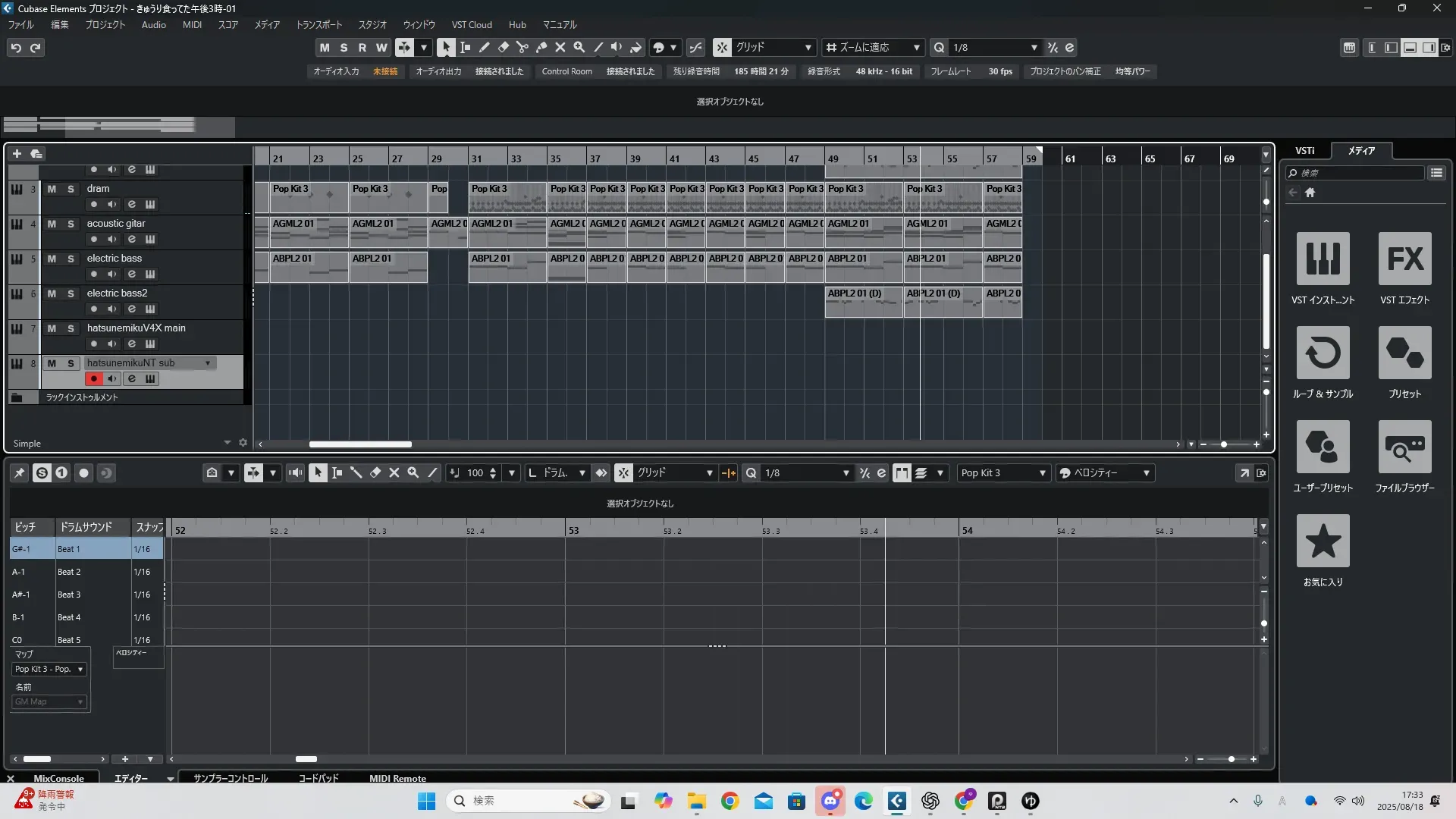Viewport: 1456px width, 819px height.
Task: Solo the acoustic gitar track
Action: coord(71,224)
